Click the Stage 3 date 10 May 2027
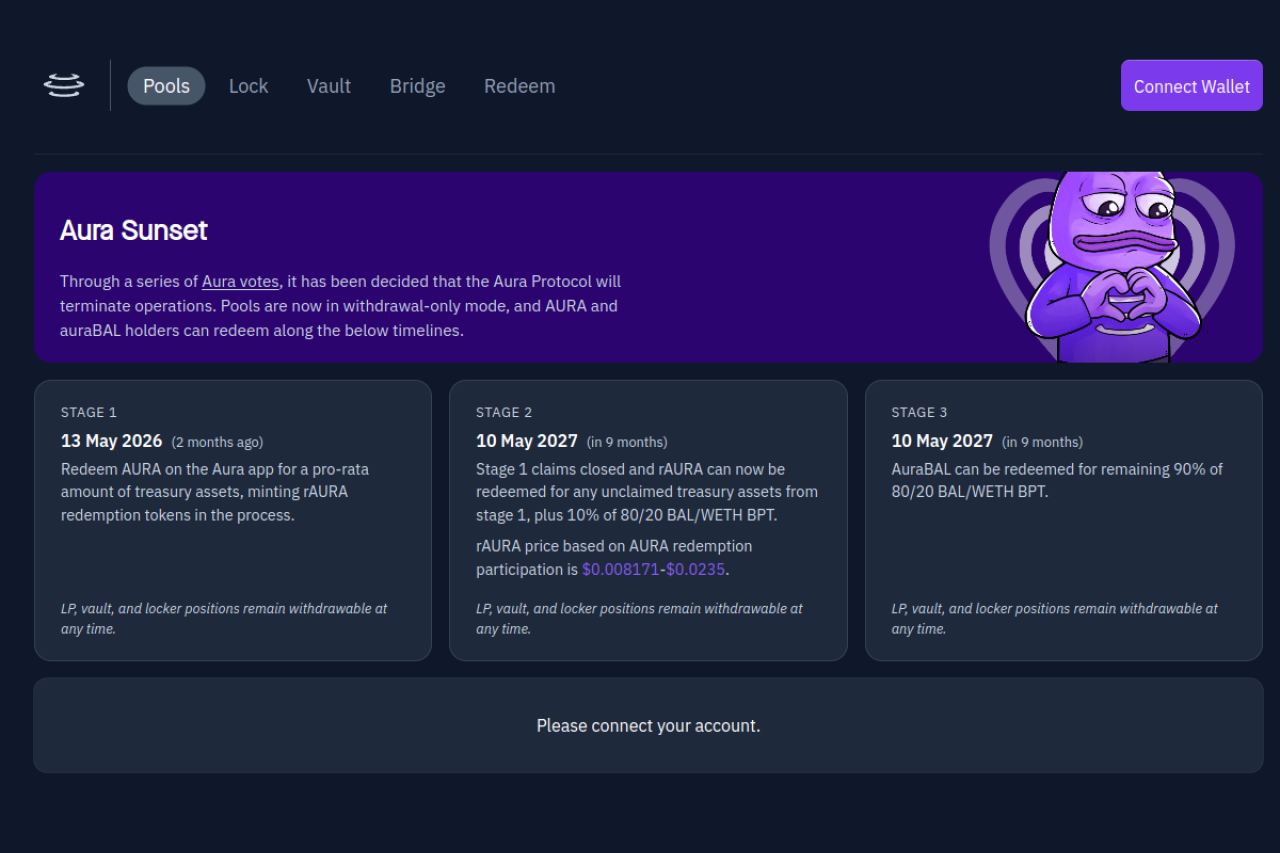This screenshot has width=1280, height=853. point(942,441)
